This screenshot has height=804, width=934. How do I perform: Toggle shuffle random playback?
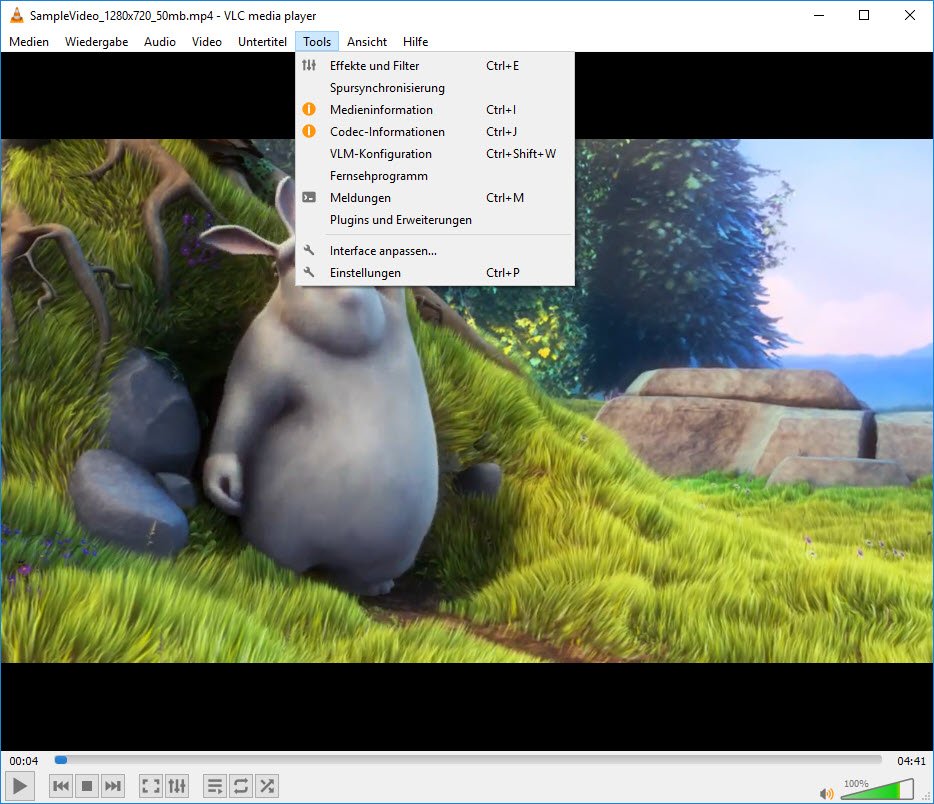click(x=267, y=786)
